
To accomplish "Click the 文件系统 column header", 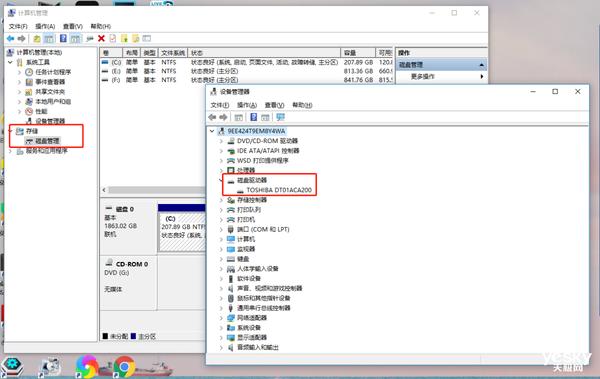I will coord(173,53).
